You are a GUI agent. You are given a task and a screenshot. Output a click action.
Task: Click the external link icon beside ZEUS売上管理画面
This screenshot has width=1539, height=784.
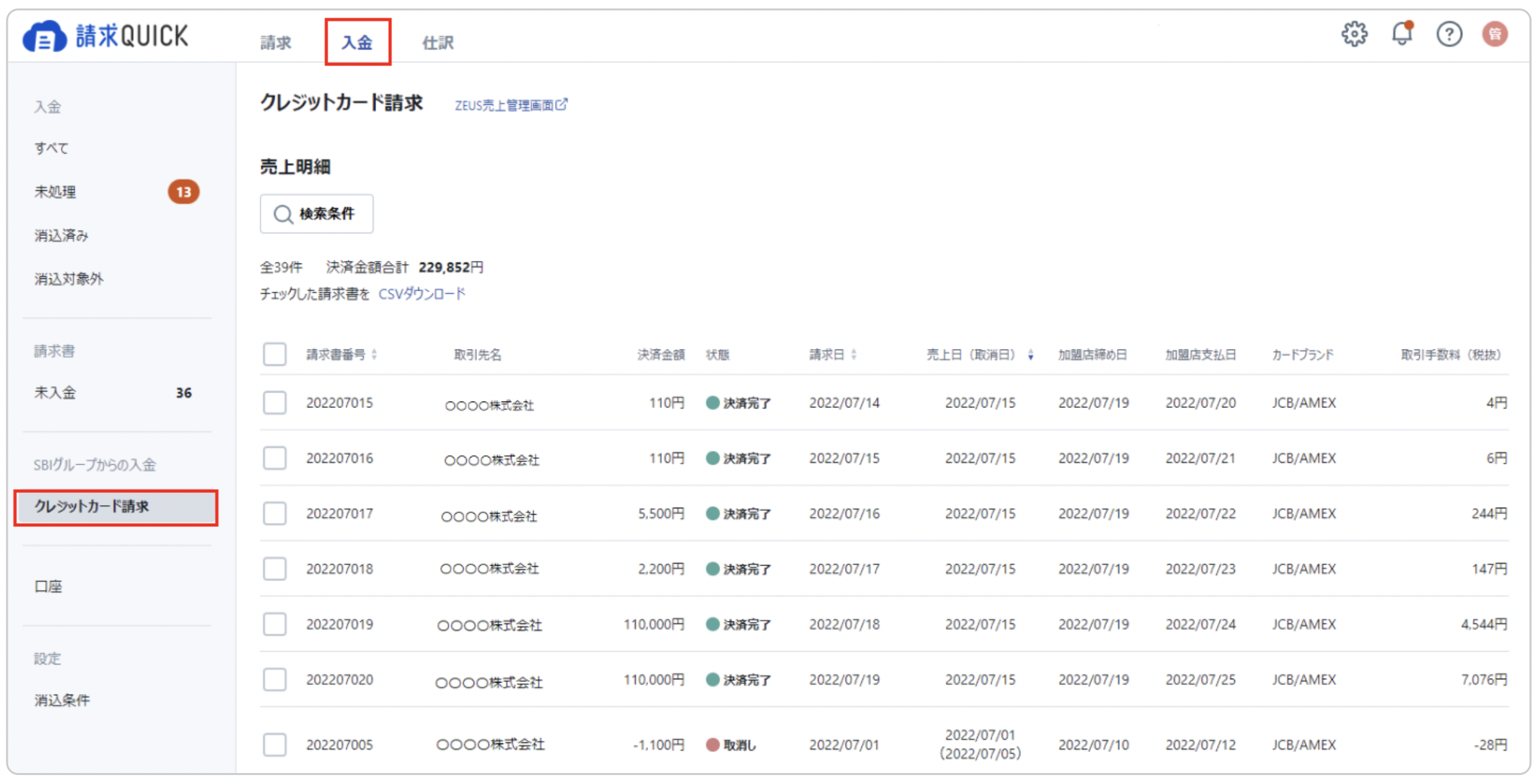(x=562, y=104)
